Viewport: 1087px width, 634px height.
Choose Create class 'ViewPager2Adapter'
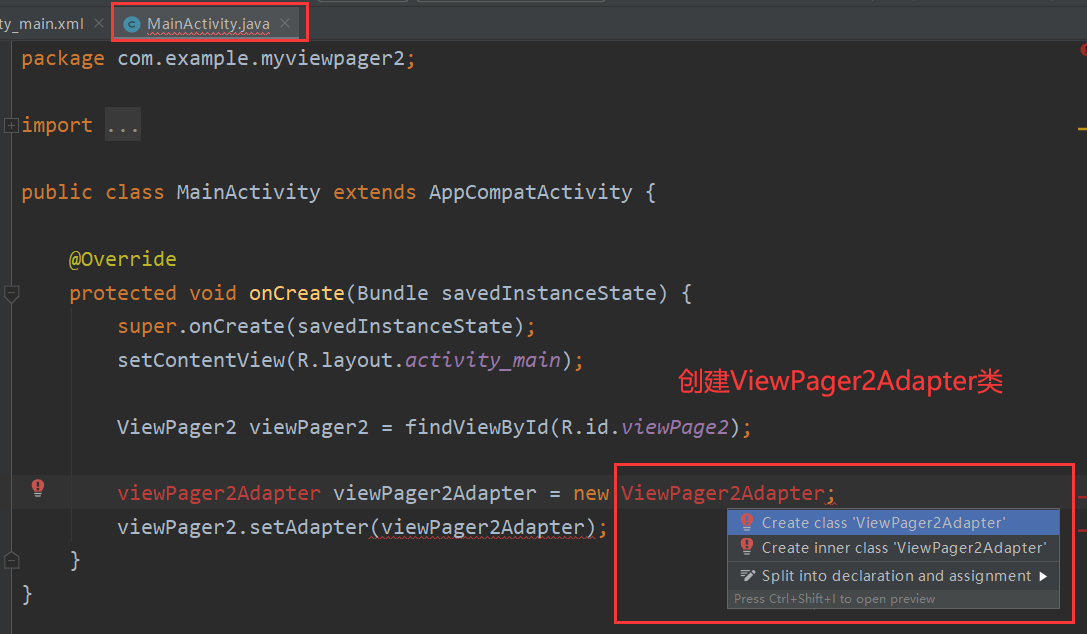pos(893,522)
